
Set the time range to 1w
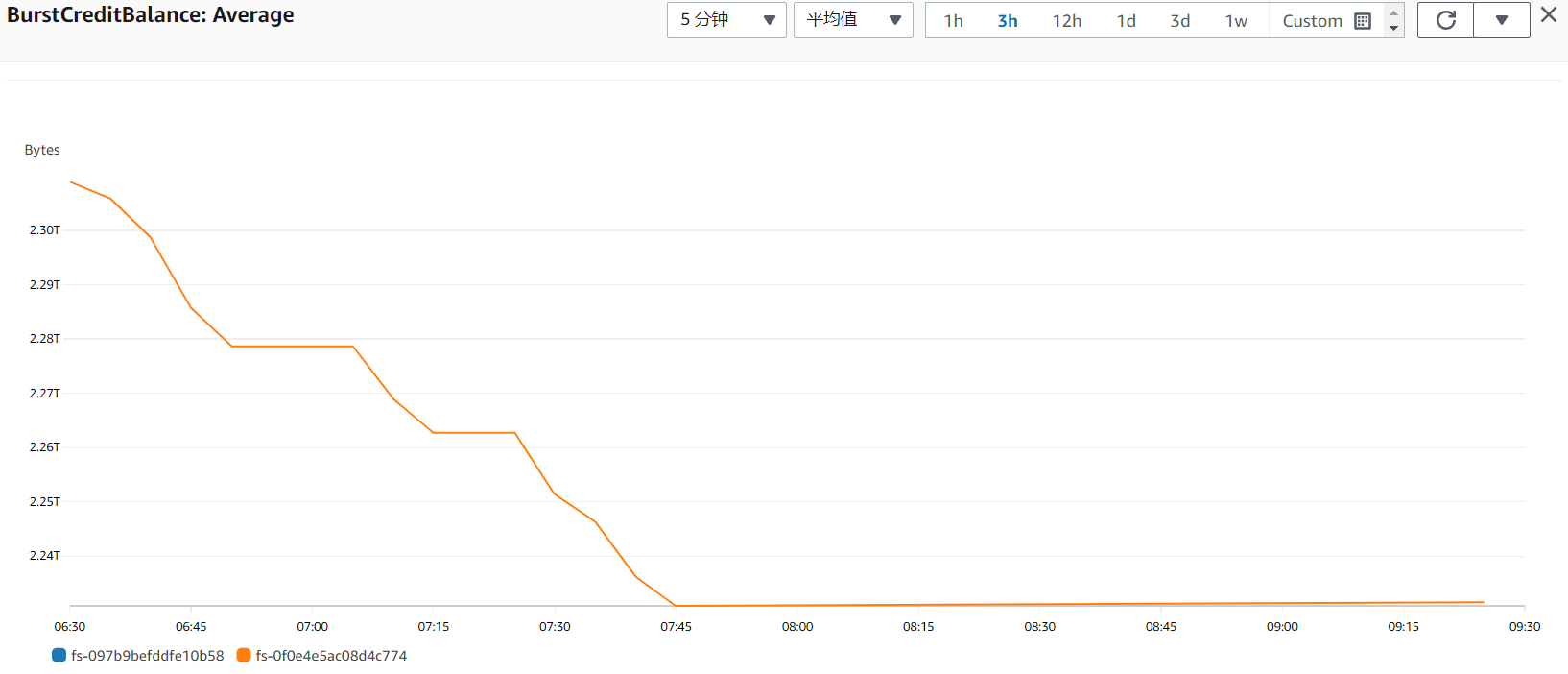point(1236,21)
